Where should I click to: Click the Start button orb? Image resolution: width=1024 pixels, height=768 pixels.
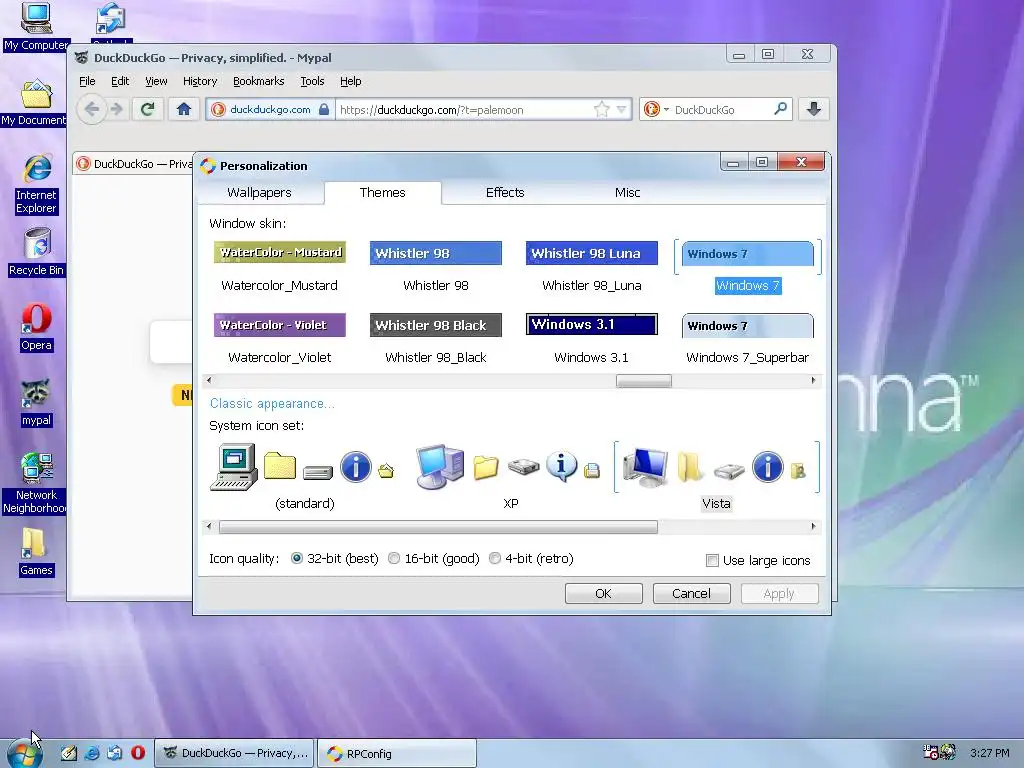point(26,754)
